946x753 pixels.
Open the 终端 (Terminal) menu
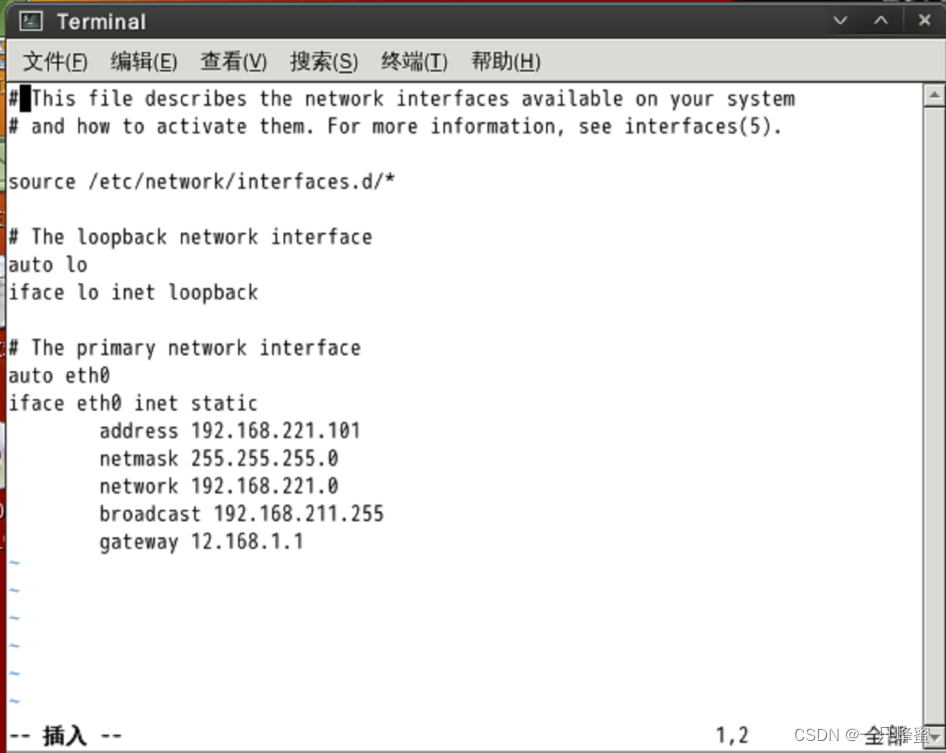pos(413,61)
